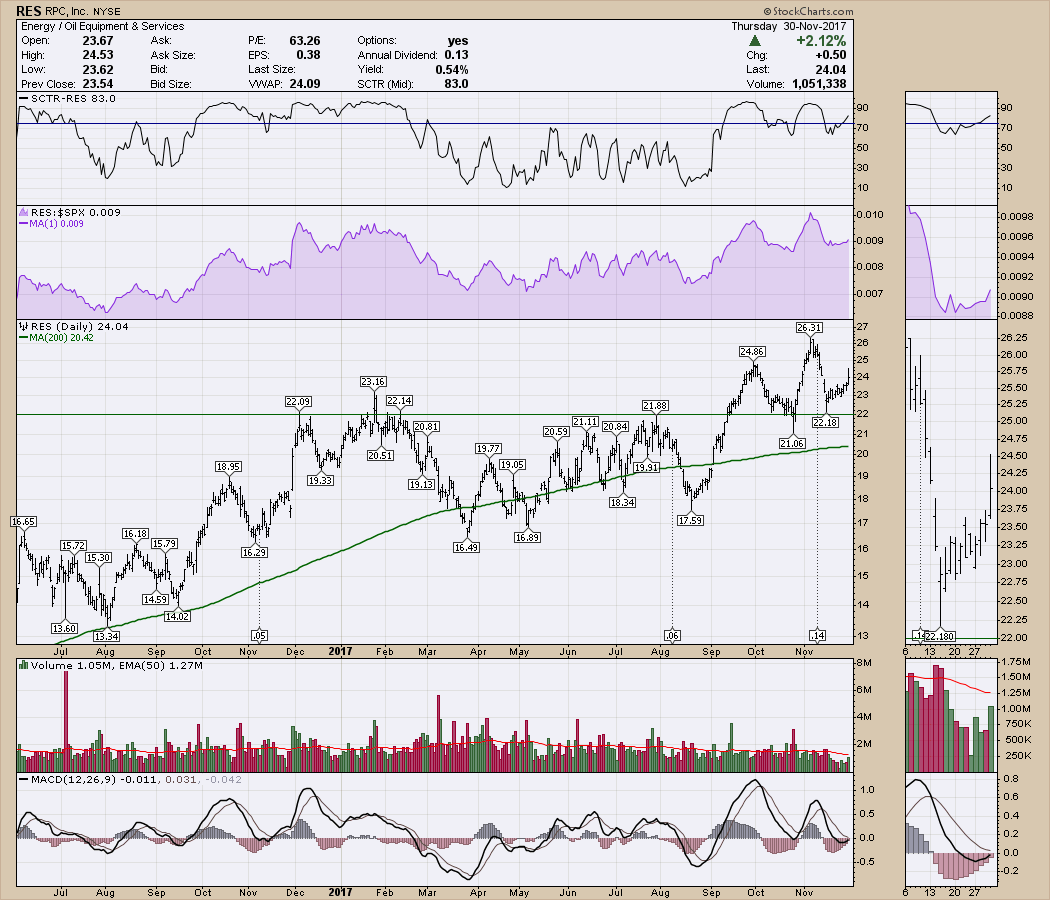
Task: Click the tallest red volume bar in July
Action: point(66,721)
